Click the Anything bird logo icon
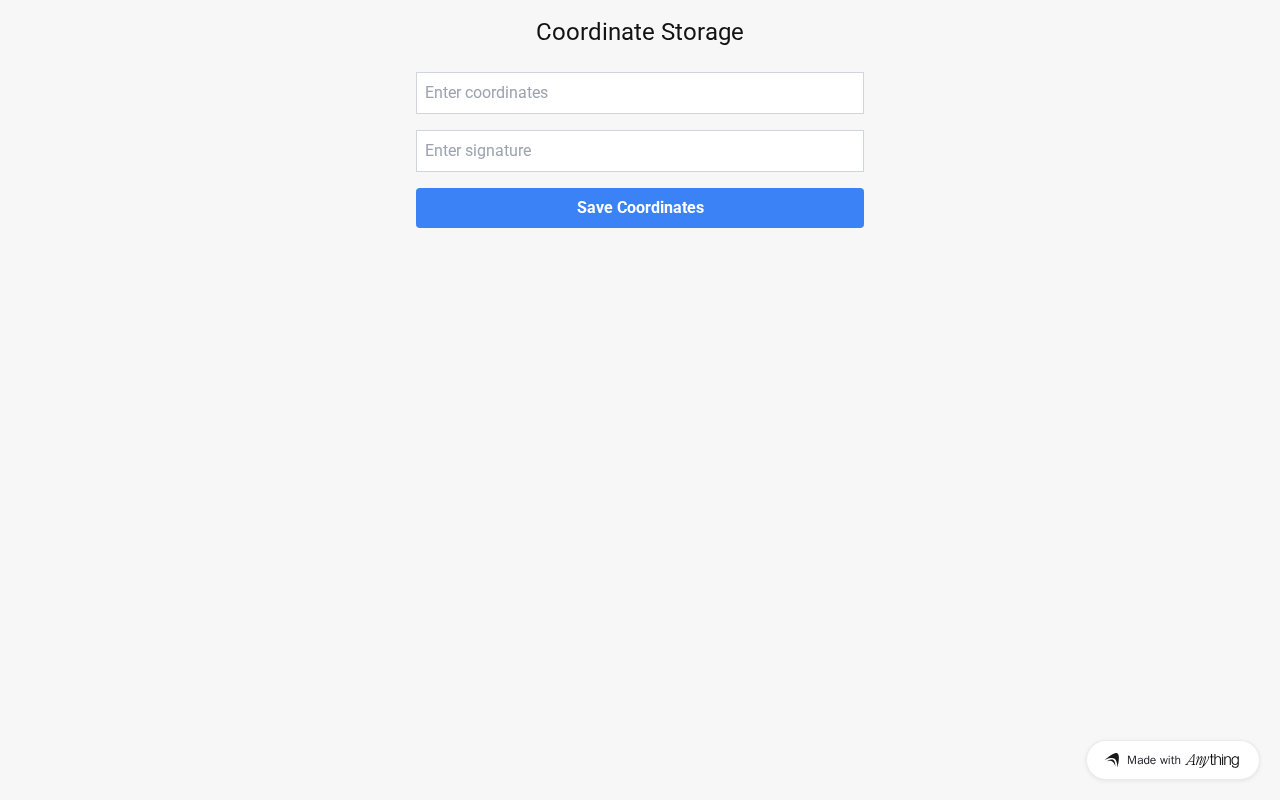The image size is (1280, 800). tap(1112, 760)
